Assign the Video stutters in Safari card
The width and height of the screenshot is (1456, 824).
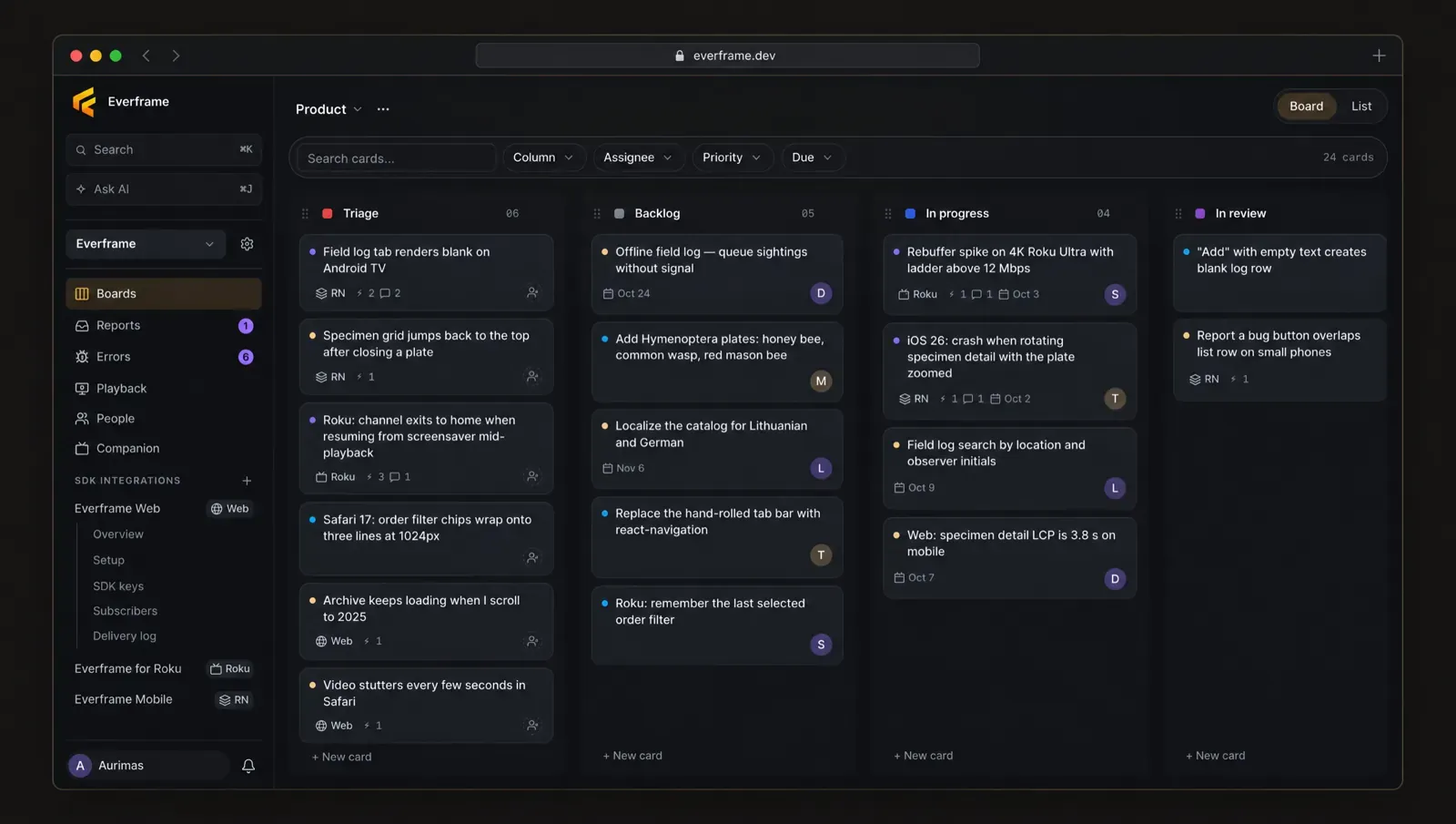(x=532, y=726)
